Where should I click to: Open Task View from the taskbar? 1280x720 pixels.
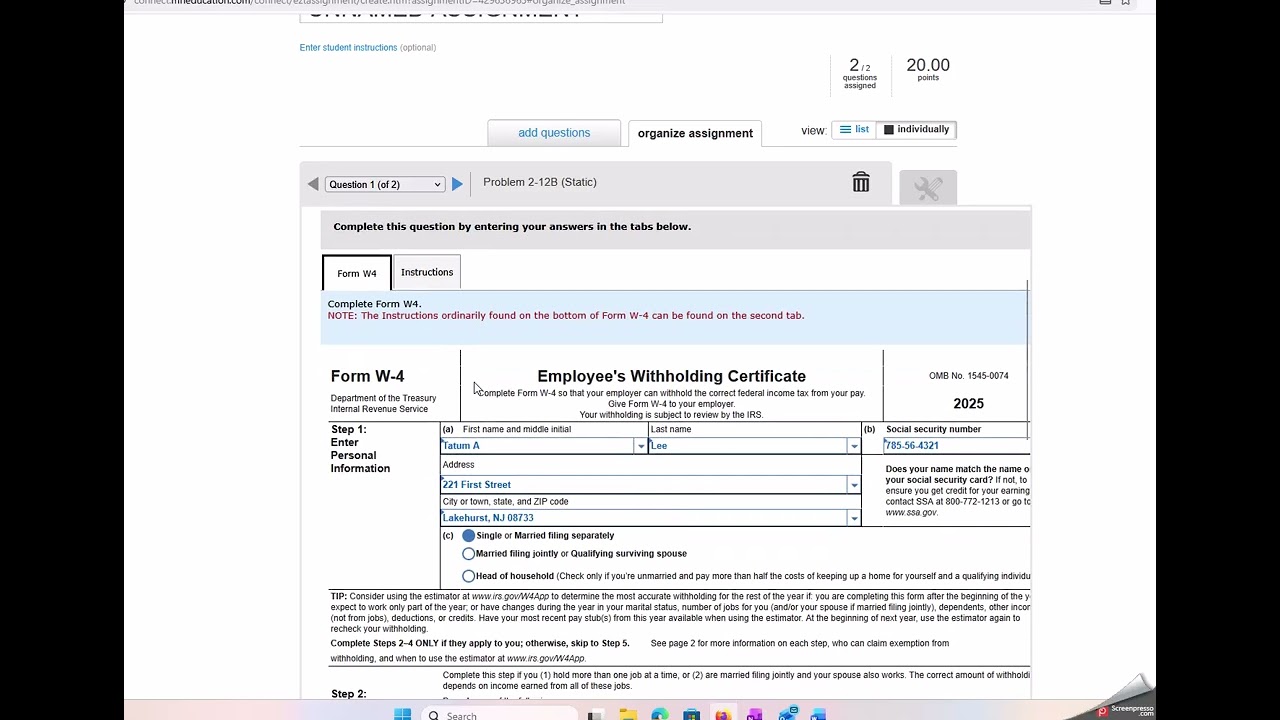[596, 715]
